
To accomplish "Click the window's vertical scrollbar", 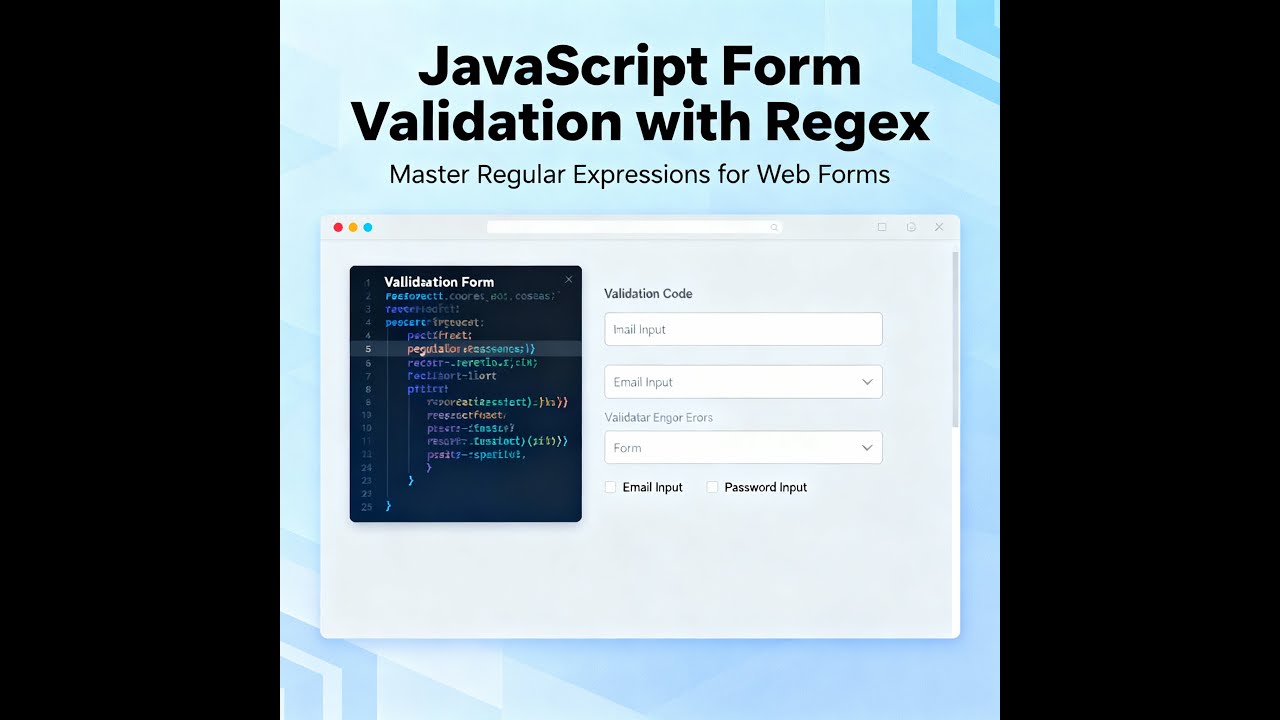I will pyautogui.click(x=955, y=340).
